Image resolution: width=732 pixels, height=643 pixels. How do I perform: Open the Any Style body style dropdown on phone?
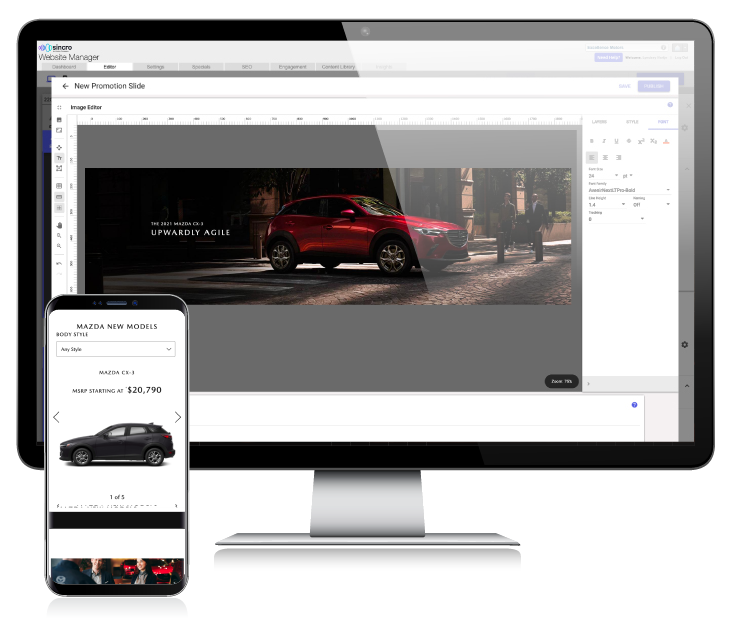click(x=116, y=349)
